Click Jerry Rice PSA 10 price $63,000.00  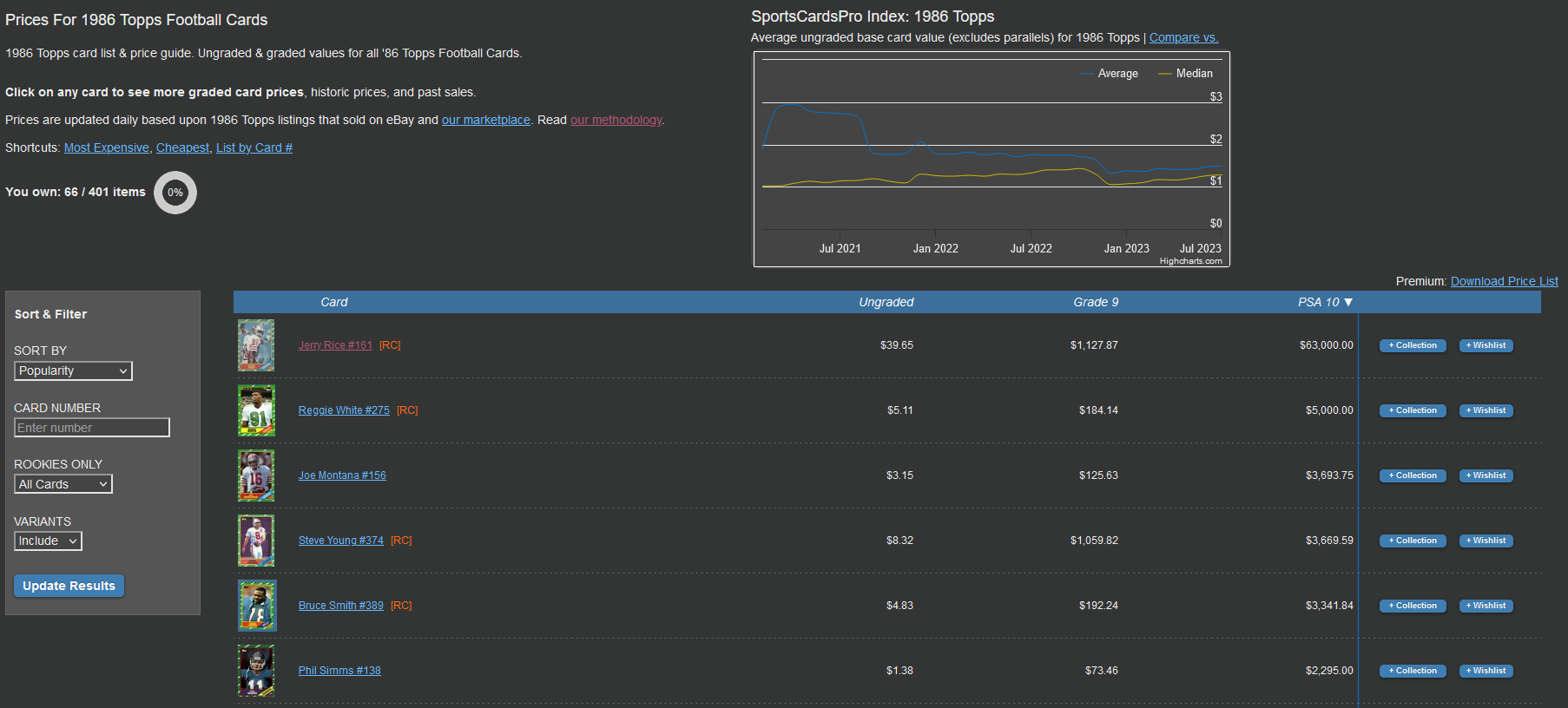point(1326,345)
